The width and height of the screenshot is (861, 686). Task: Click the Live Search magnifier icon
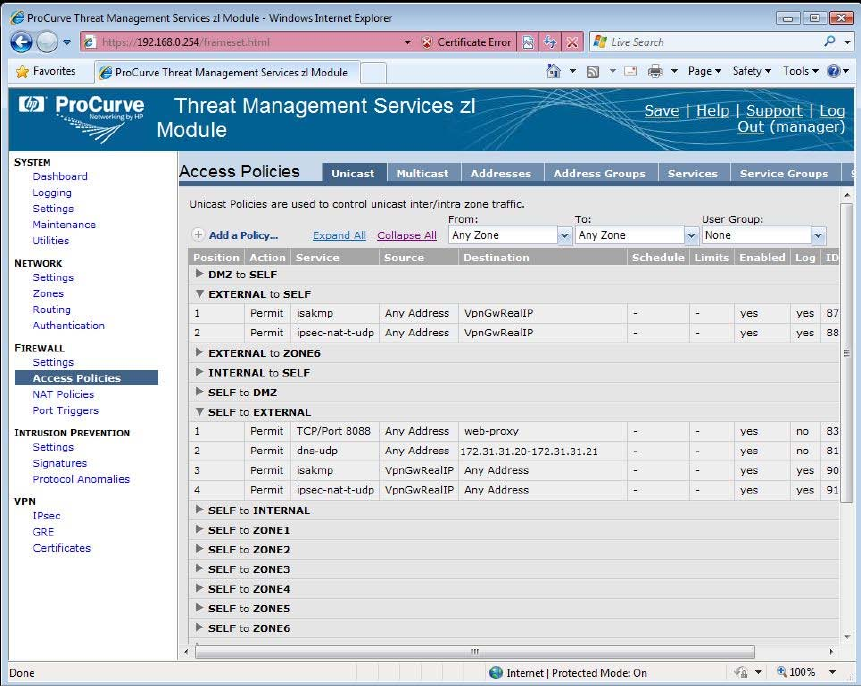830,41
